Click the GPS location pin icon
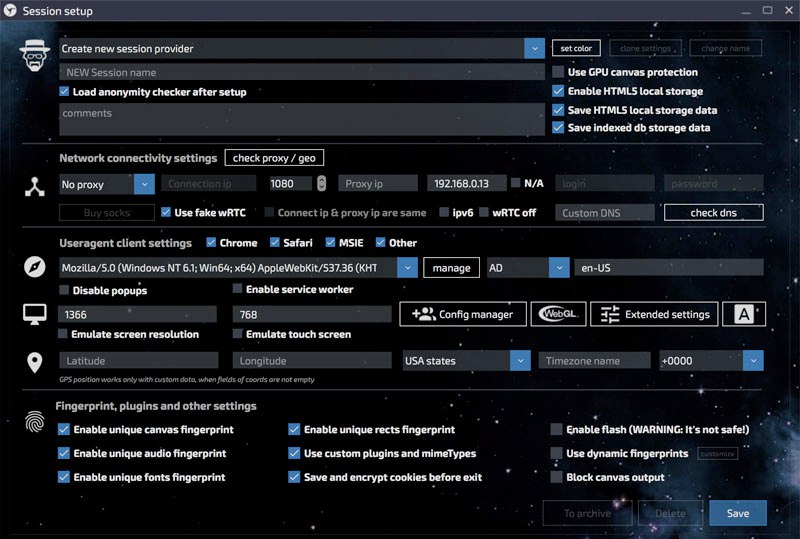 tap(35, 362)
